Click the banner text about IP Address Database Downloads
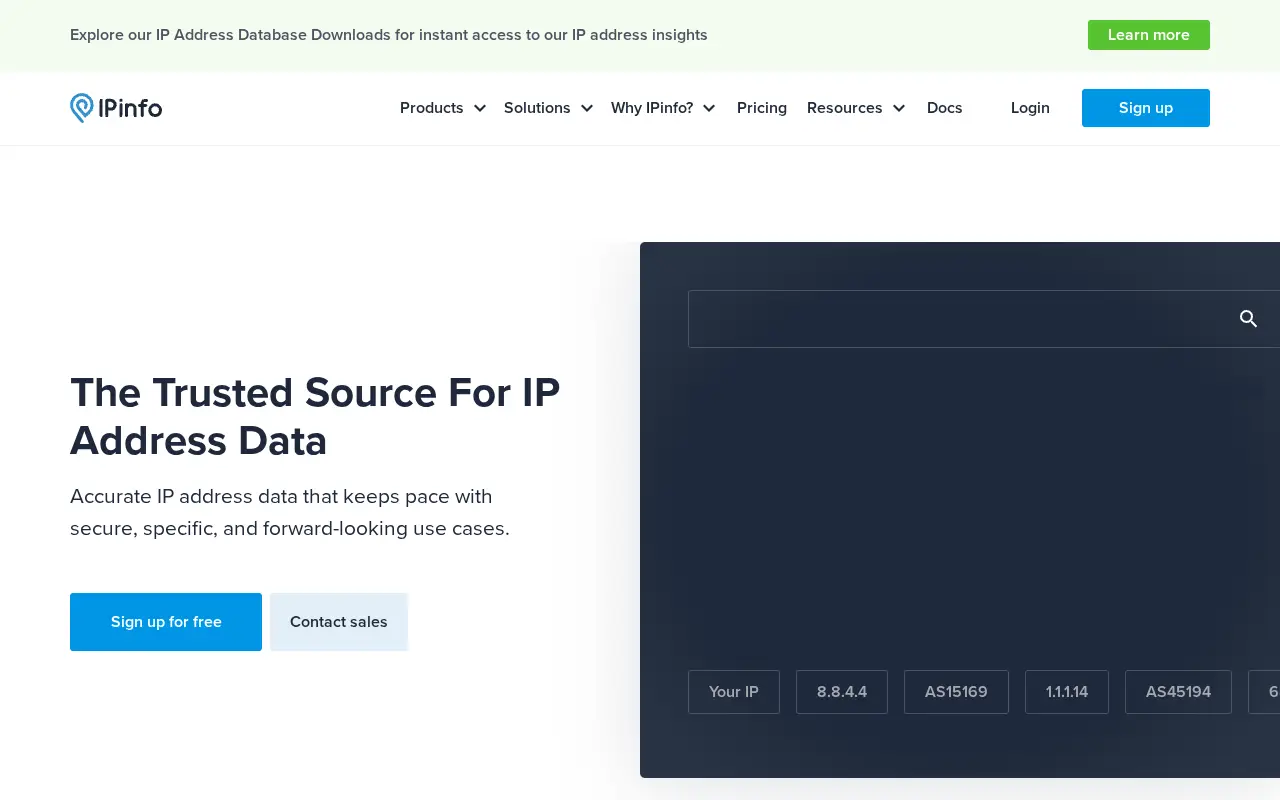Viewport: 1280px width, 800px height. 389,35
